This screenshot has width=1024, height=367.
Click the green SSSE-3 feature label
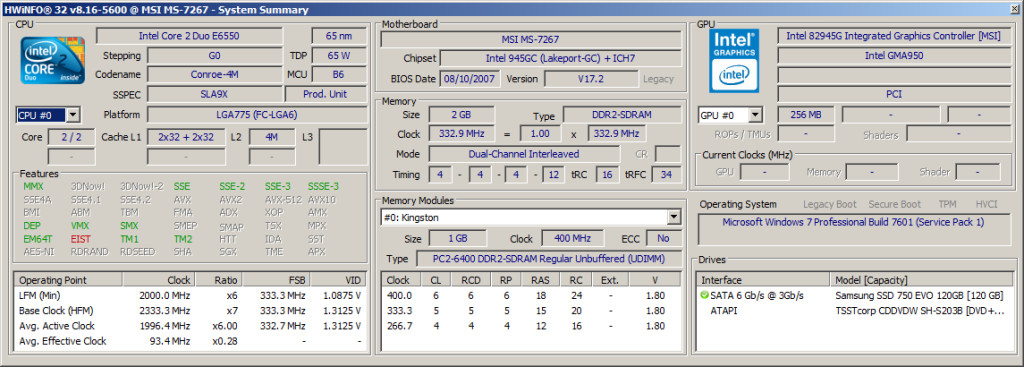323,186
